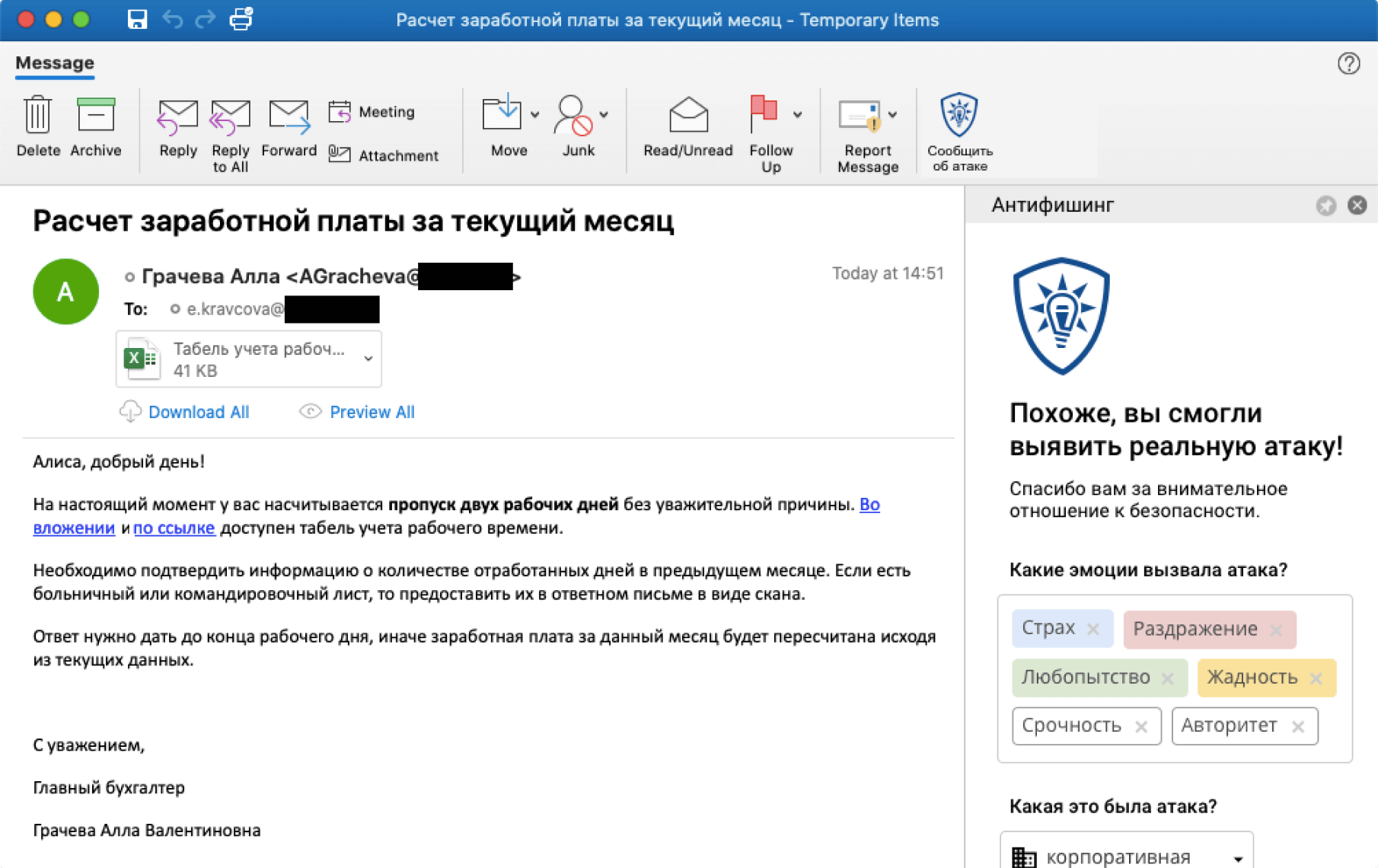Click Reply to All icon
The width and height of the screenshot is (1378, 868).
[230, 117]
